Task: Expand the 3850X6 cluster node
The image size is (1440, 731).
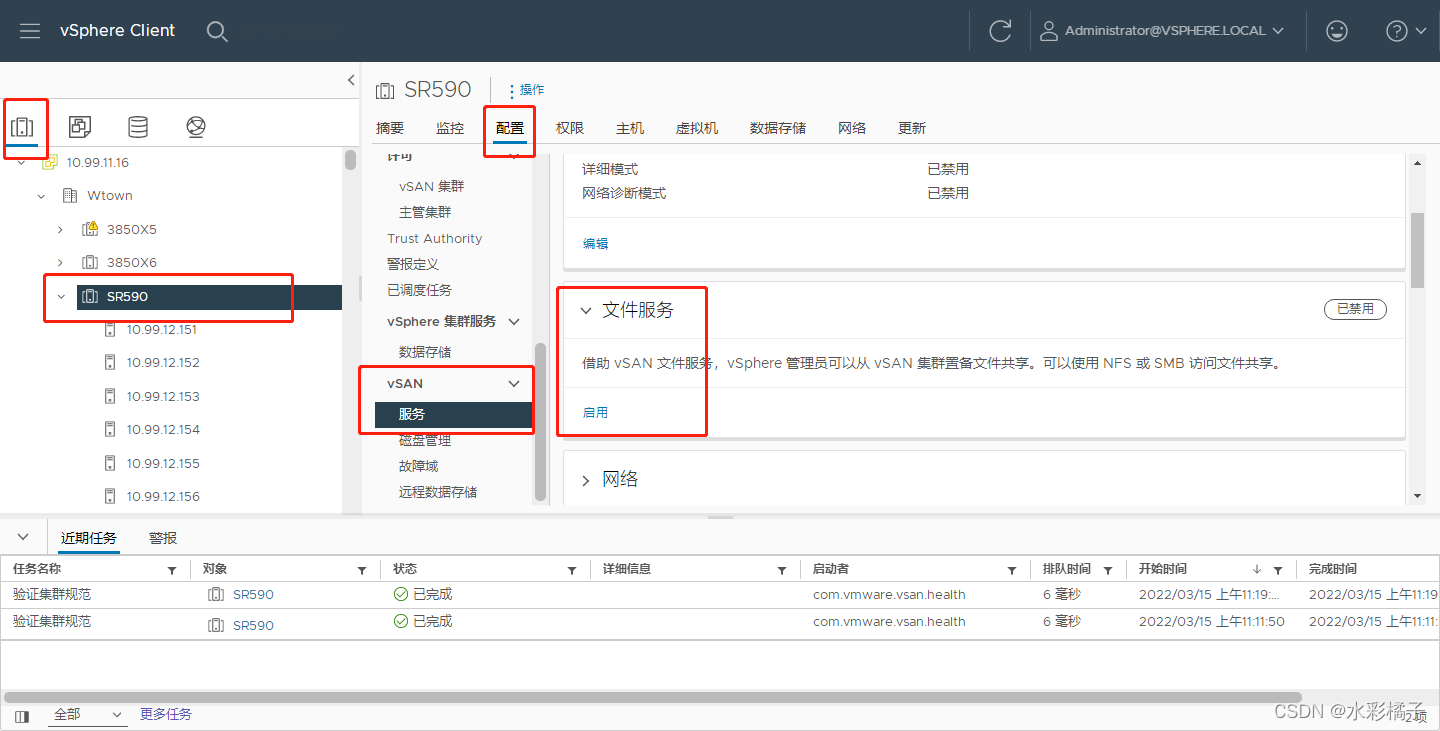Action: coord(61,263)
